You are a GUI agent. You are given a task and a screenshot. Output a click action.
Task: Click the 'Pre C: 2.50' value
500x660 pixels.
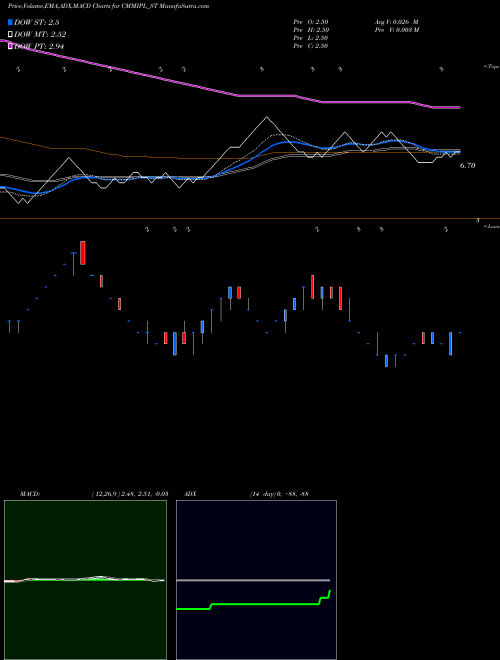(311, 46)
